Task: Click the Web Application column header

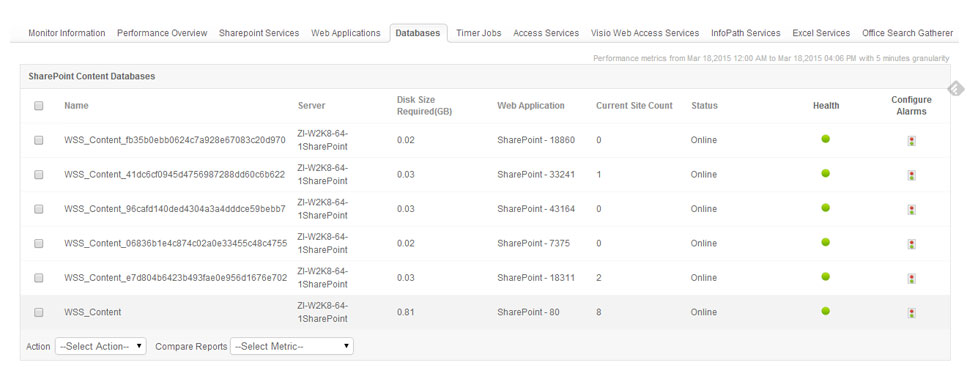Action: (531, 106)
